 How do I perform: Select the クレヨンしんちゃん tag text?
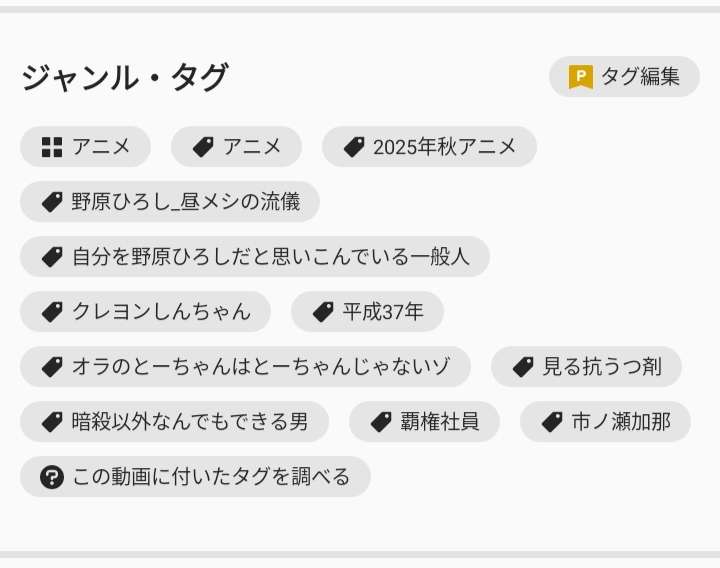(x=161, y=312)
